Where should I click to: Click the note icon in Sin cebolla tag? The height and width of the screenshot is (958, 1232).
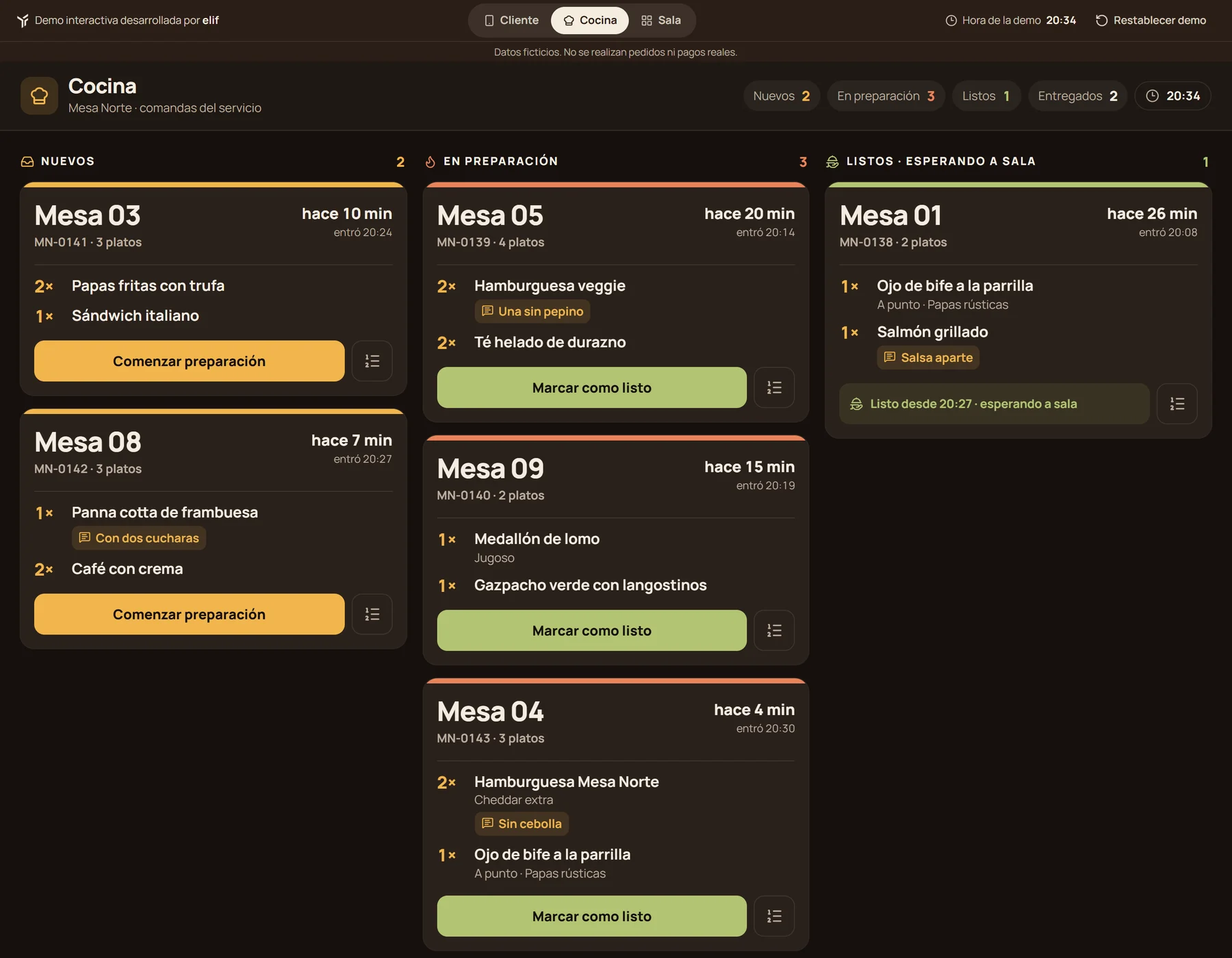pyautogui.click(x=487, y=823)
